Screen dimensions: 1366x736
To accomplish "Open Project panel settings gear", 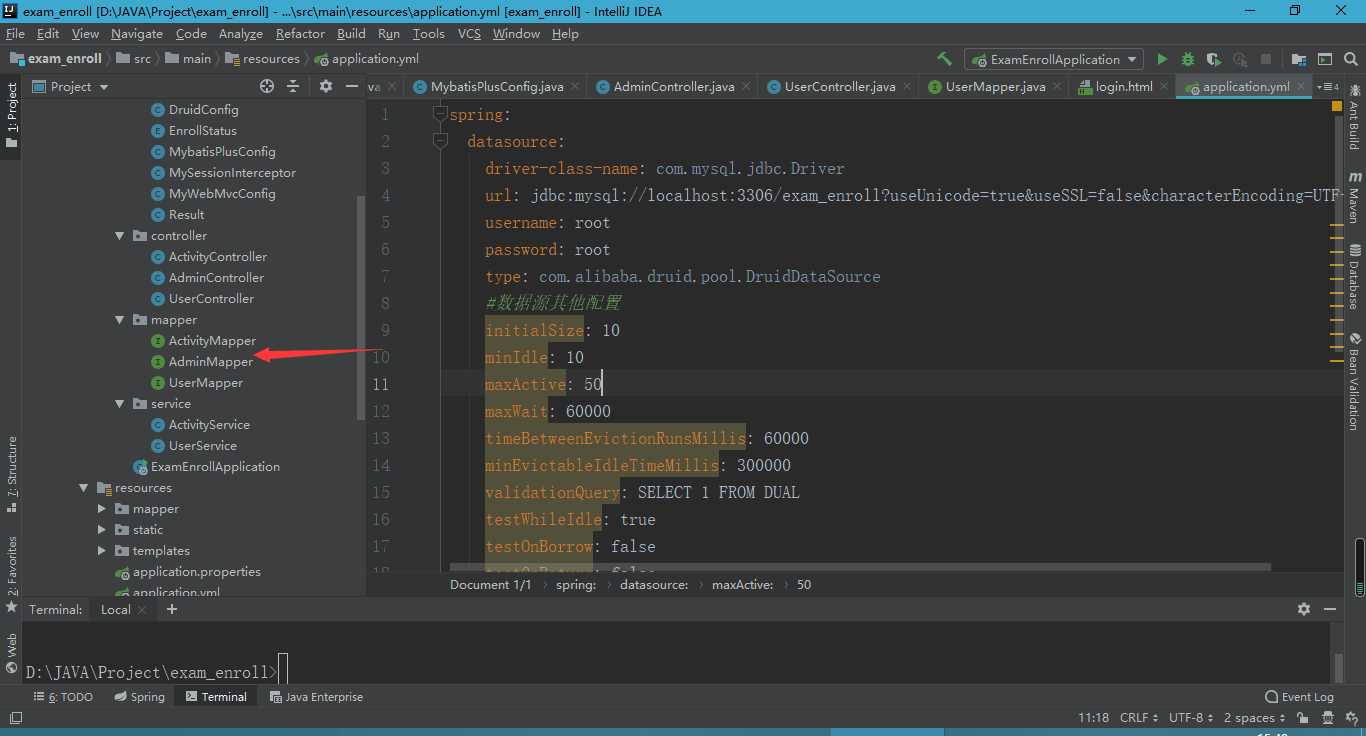I will [x=325, y=86].
